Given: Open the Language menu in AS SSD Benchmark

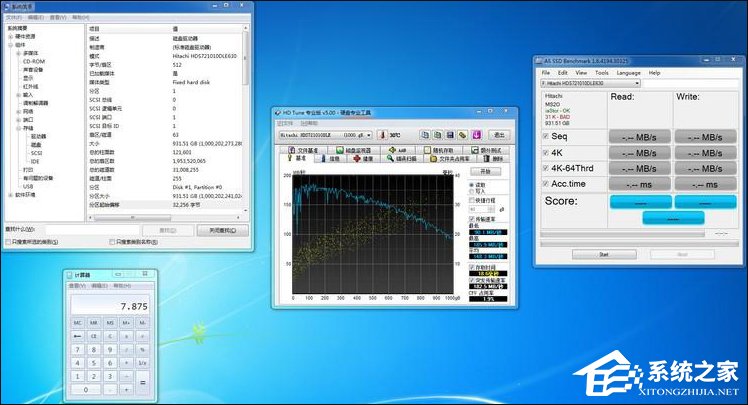Looking at the screenshot, I should click(x=628, y=72).
